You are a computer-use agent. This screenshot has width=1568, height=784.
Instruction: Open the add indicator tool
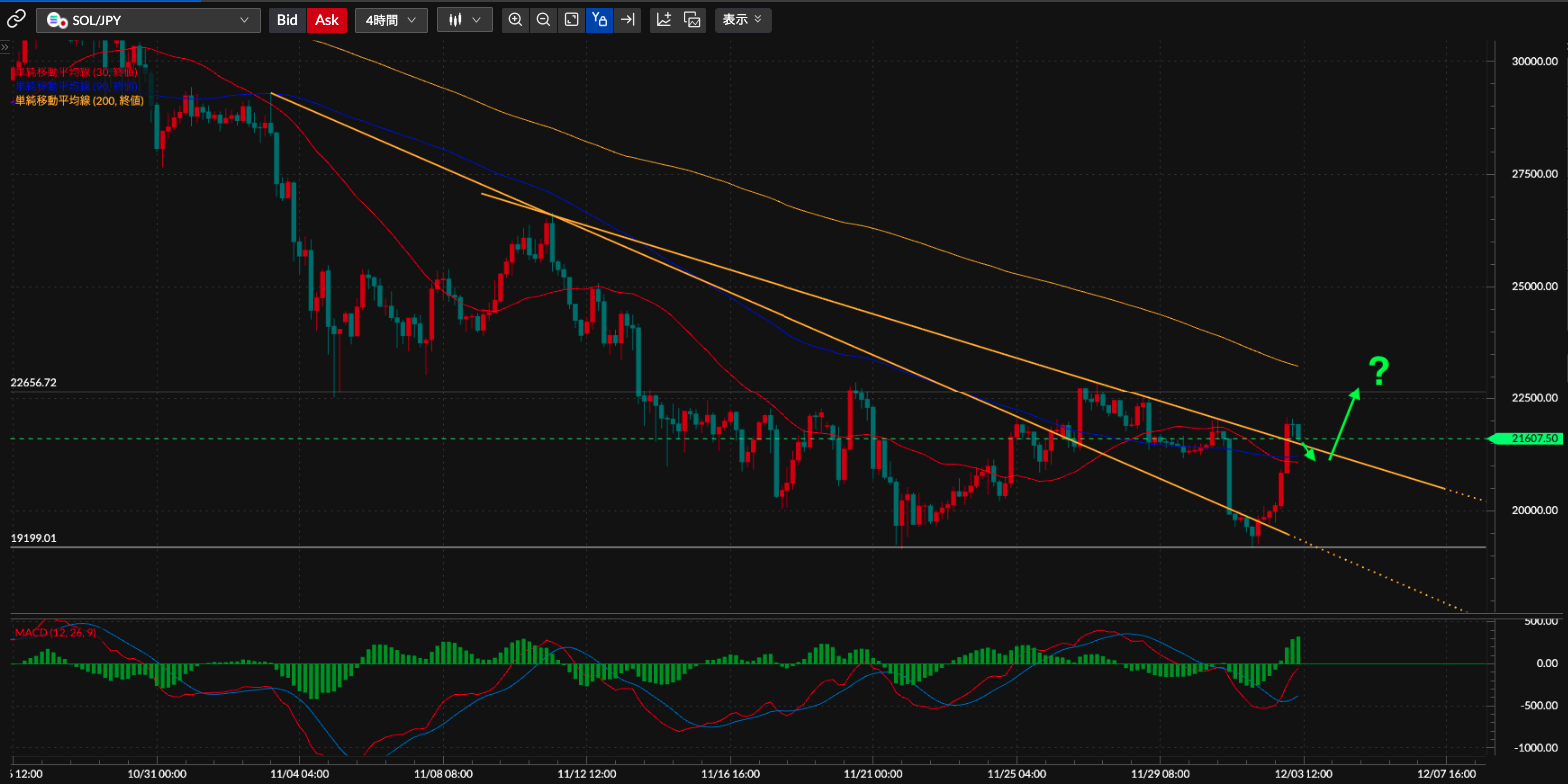coord(664,20)
